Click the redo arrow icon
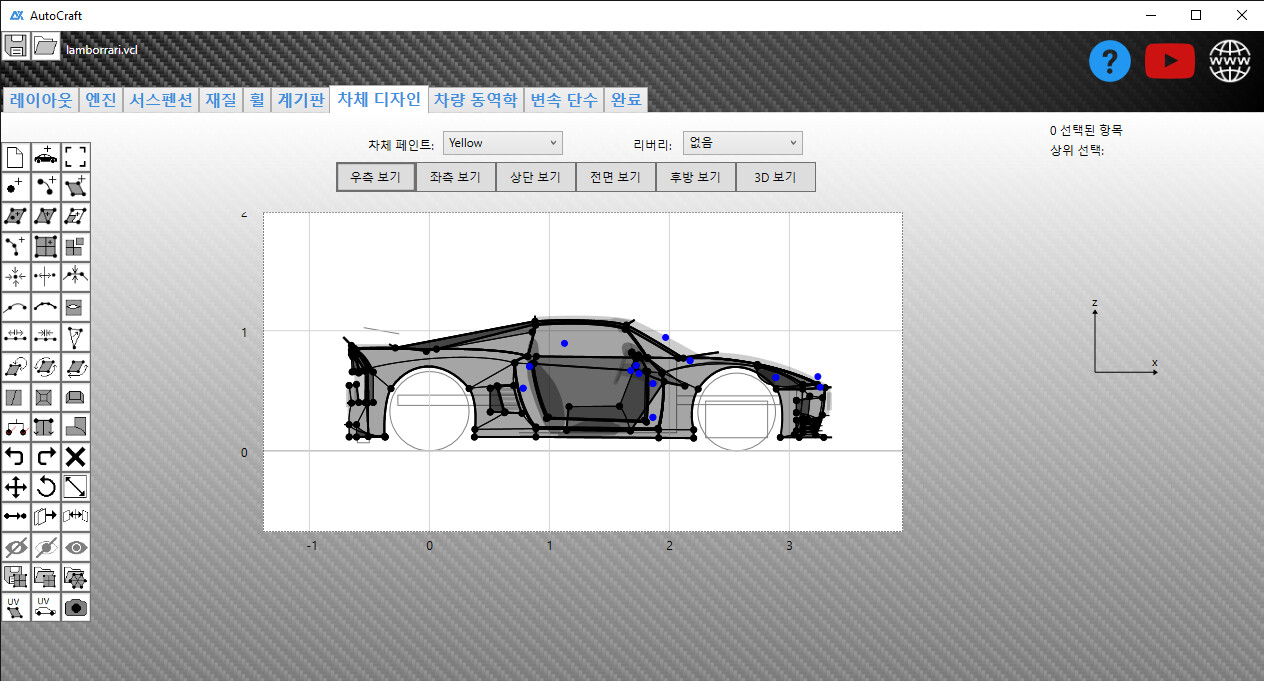This screenshot has width=1264, height=681. pos(46,457)
